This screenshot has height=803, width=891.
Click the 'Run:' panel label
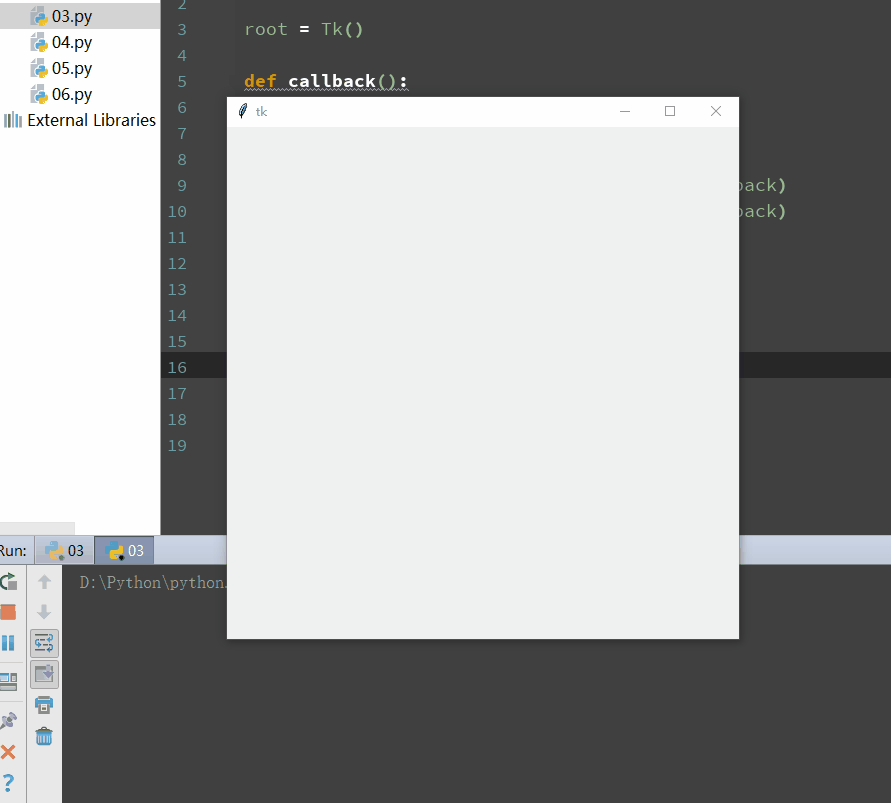point(13,551)
